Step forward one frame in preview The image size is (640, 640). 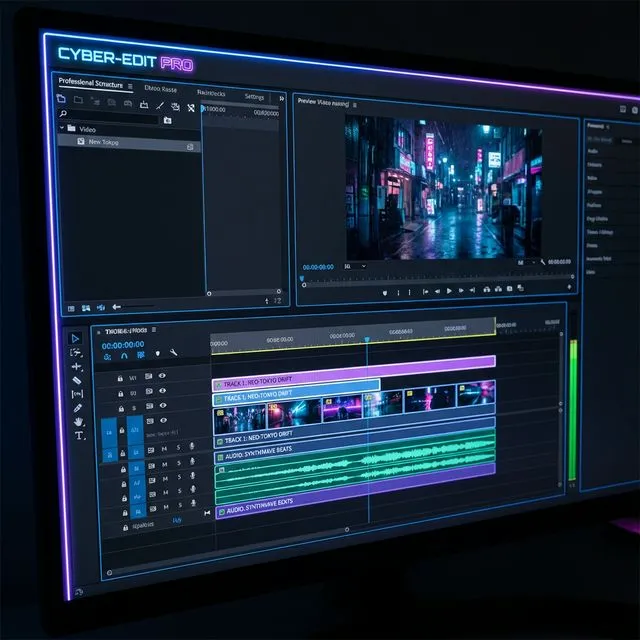click(461, 290)
